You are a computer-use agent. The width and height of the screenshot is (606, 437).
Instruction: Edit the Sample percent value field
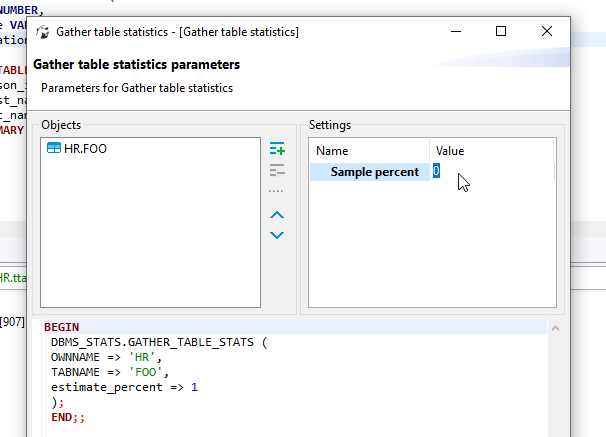(x=491, y=171)
